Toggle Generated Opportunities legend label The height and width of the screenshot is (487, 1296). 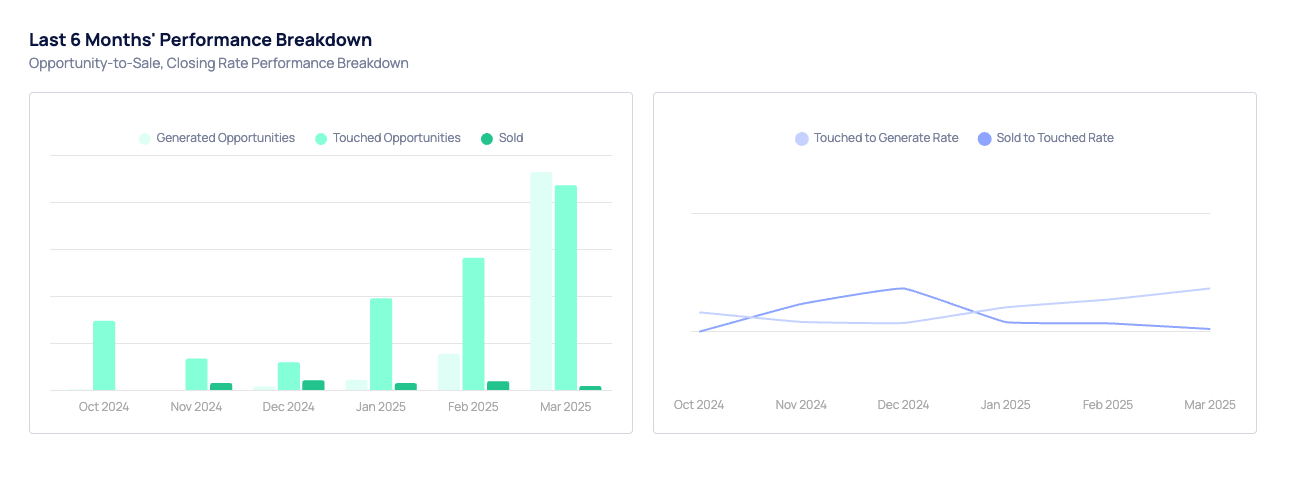click(x=225, y=138)
